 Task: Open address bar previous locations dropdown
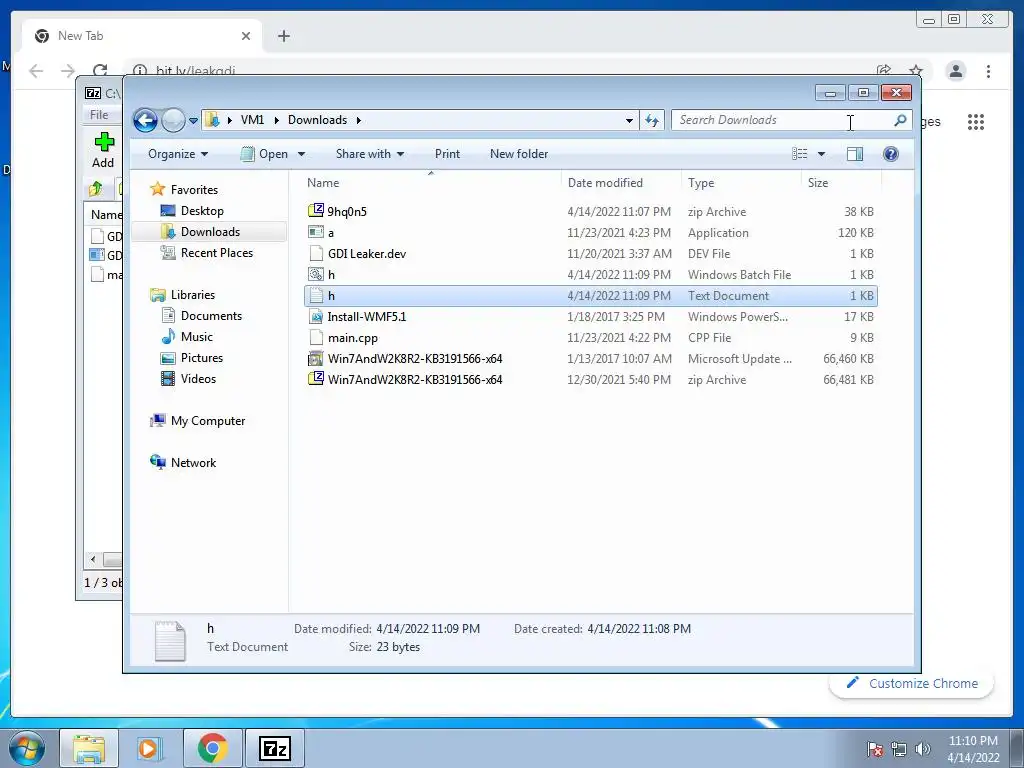(x=629, y=120)
